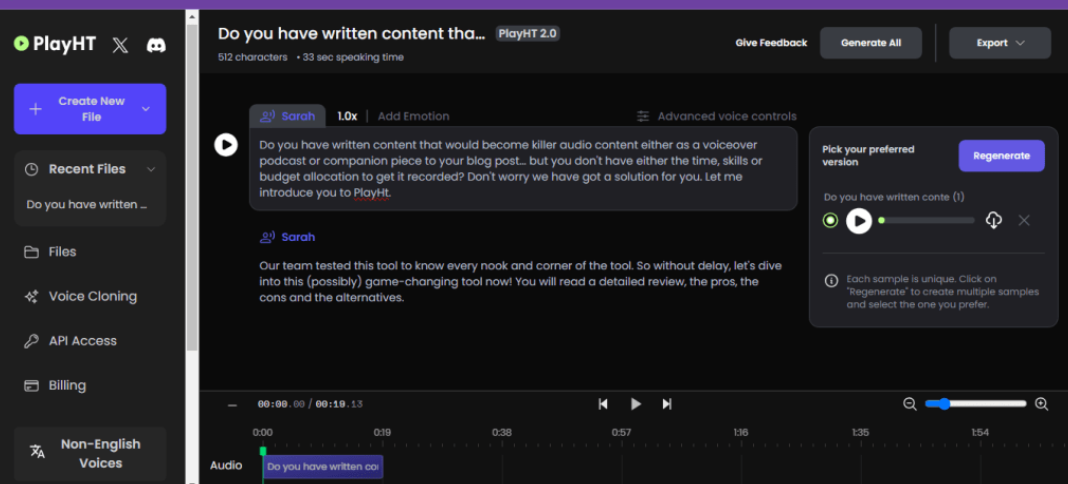Open Billing in the sidebar

tap(55, 385)
